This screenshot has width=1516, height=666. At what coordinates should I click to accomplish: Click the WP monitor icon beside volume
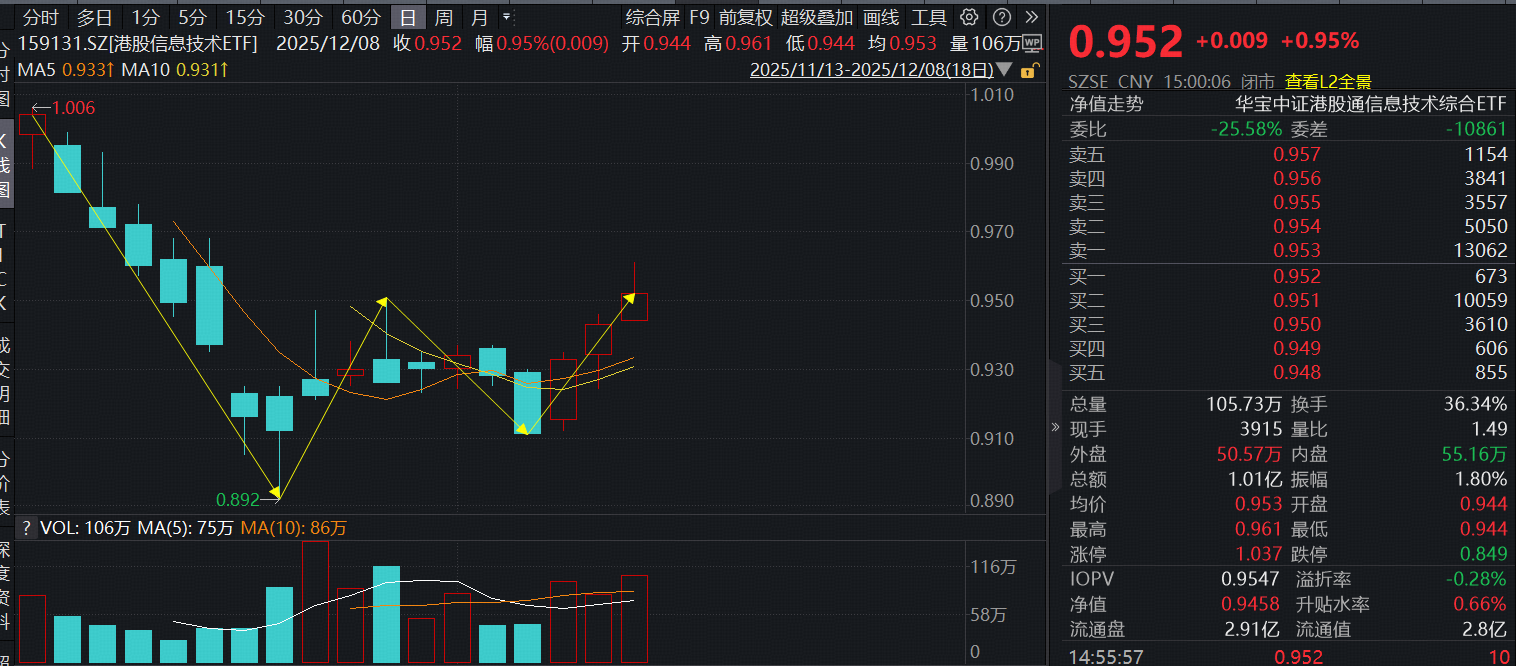coord(1032,42)
